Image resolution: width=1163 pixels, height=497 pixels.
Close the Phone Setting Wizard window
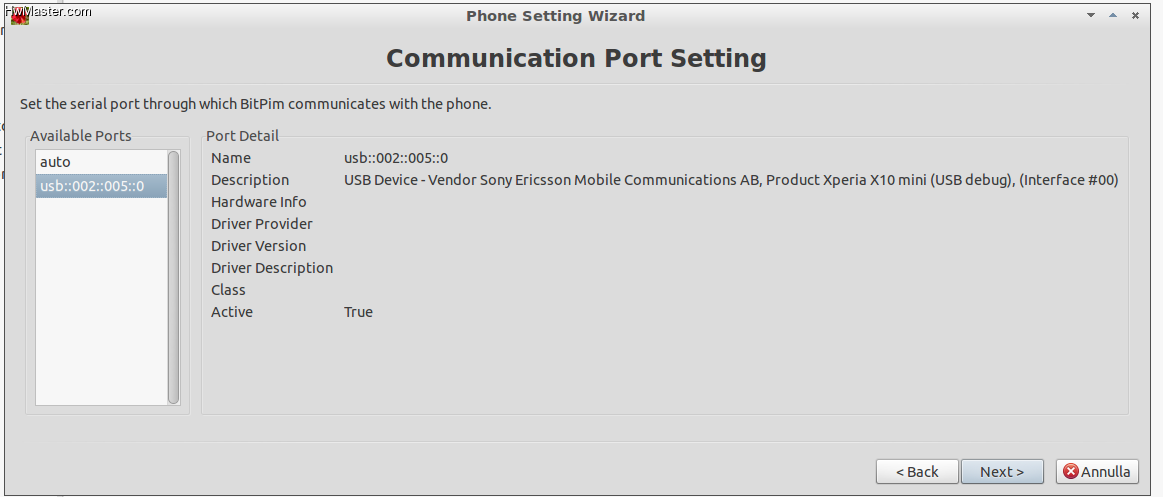coord(1135,16)
